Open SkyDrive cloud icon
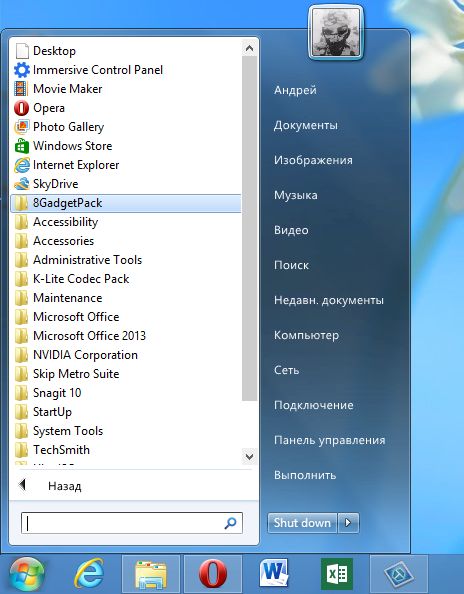This screenshot has height=594, width=464. (22, 184)
